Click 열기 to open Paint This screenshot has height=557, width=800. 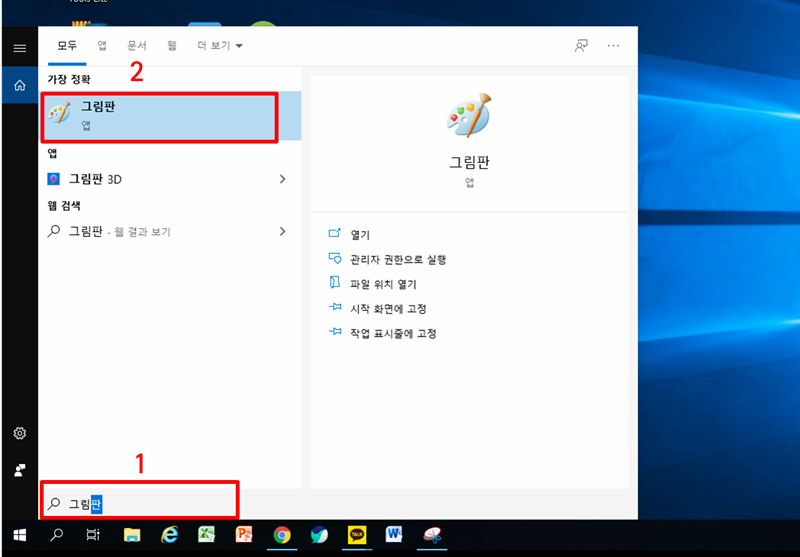[360, 235]
